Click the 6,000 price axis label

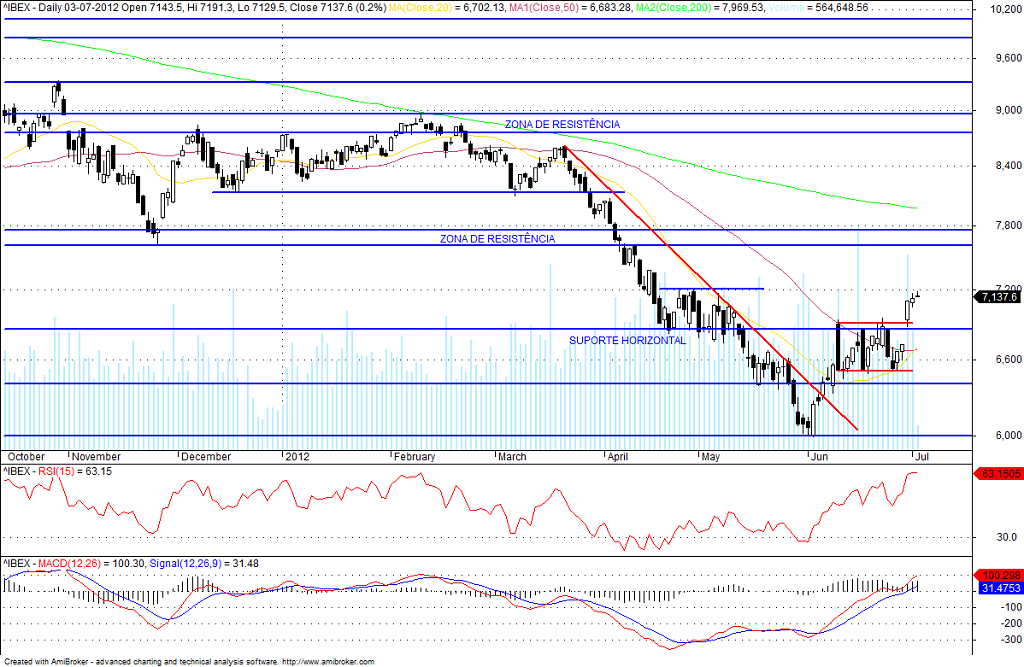1008,435
